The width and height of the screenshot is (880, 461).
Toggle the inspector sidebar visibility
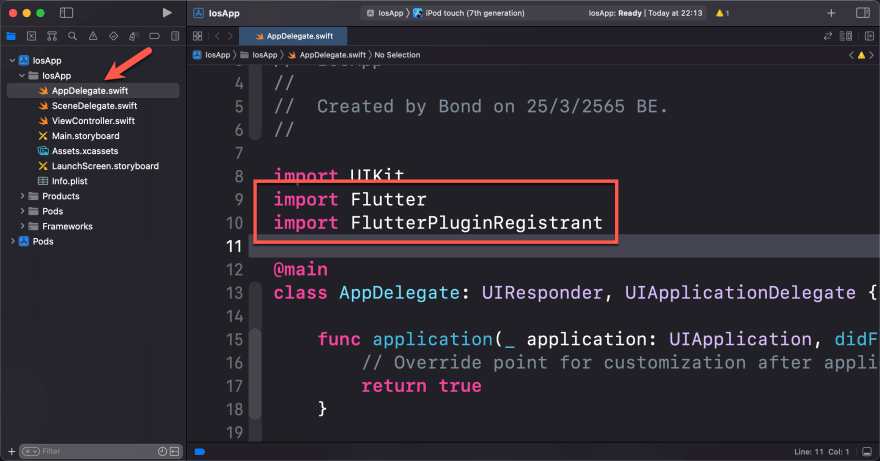pos(863,13)
